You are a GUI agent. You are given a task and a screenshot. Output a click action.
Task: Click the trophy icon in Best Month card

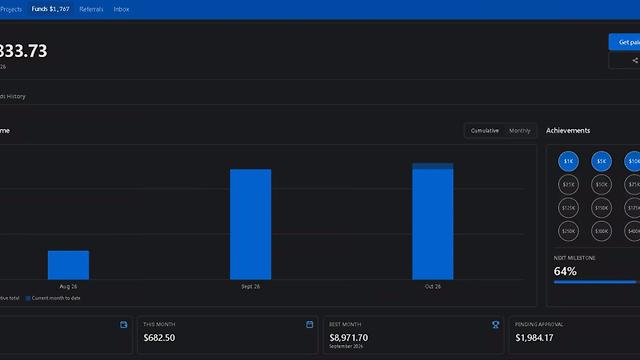496,324
